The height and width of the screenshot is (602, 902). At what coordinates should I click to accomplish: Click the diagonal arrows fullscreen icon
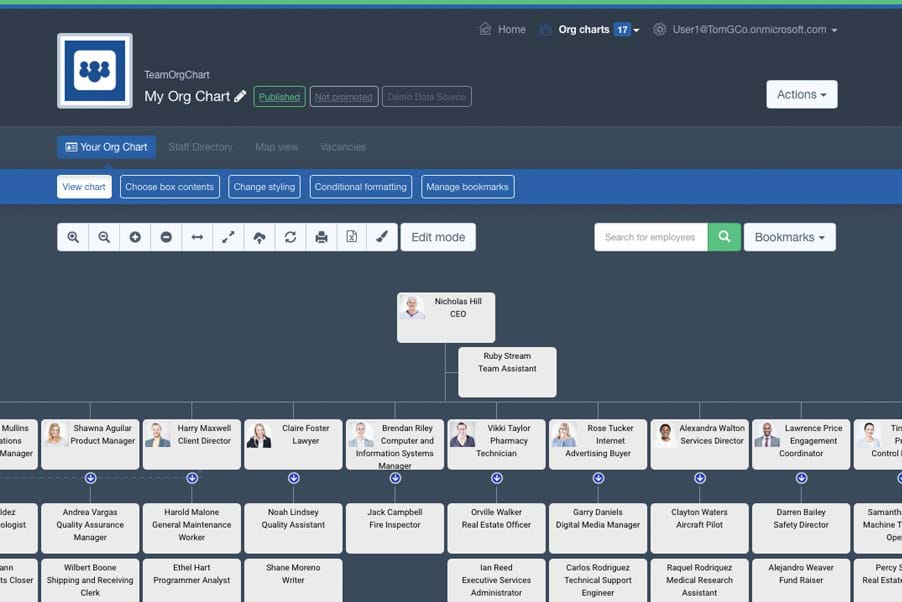point(228,237)
